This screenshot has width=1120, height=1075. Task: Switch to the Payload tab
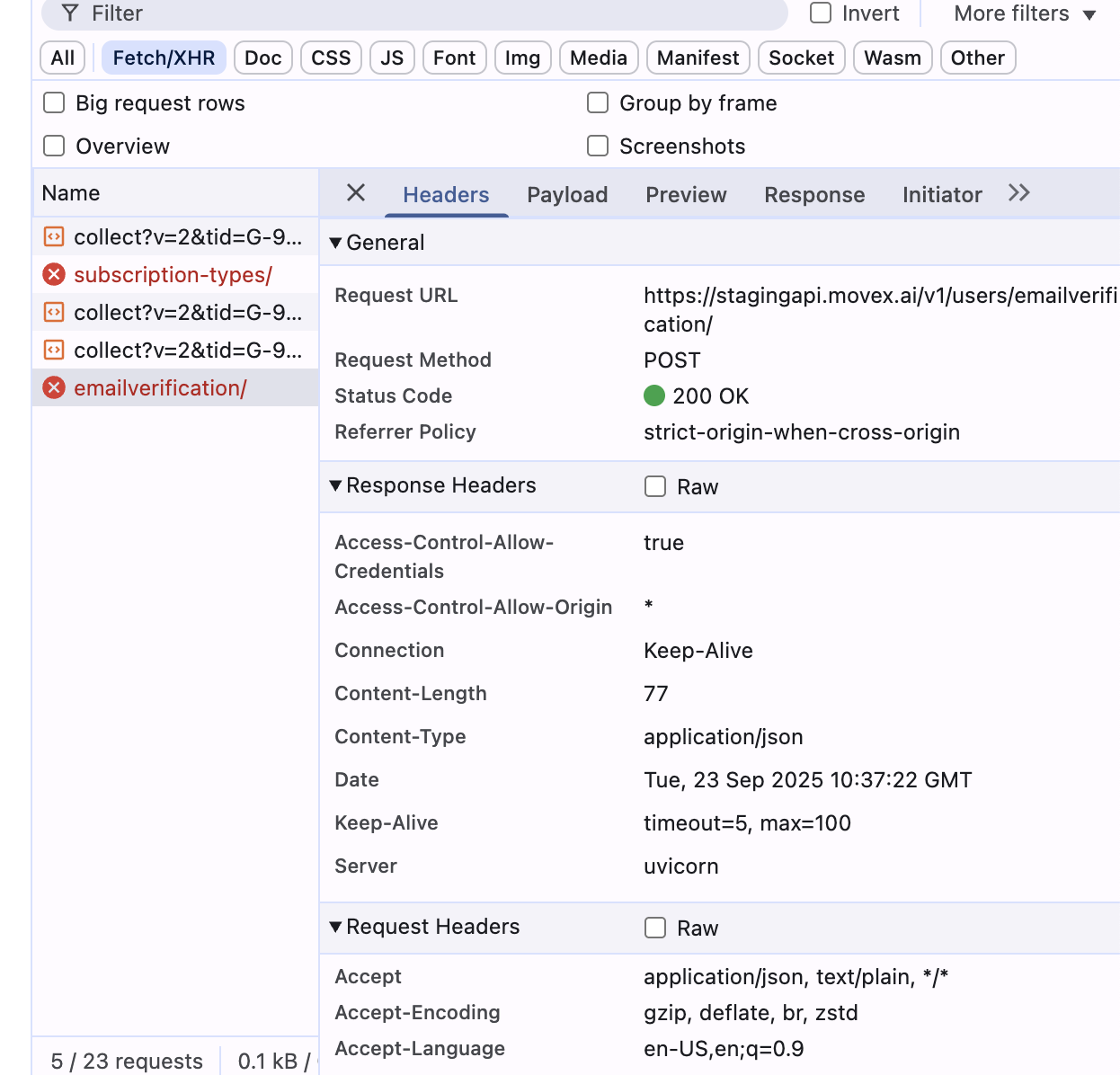(567, 195)
